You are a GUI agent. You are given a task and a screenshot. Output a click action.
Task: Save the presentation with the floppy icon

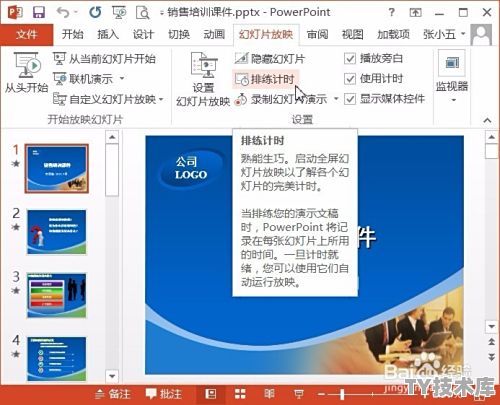[39, 13]
